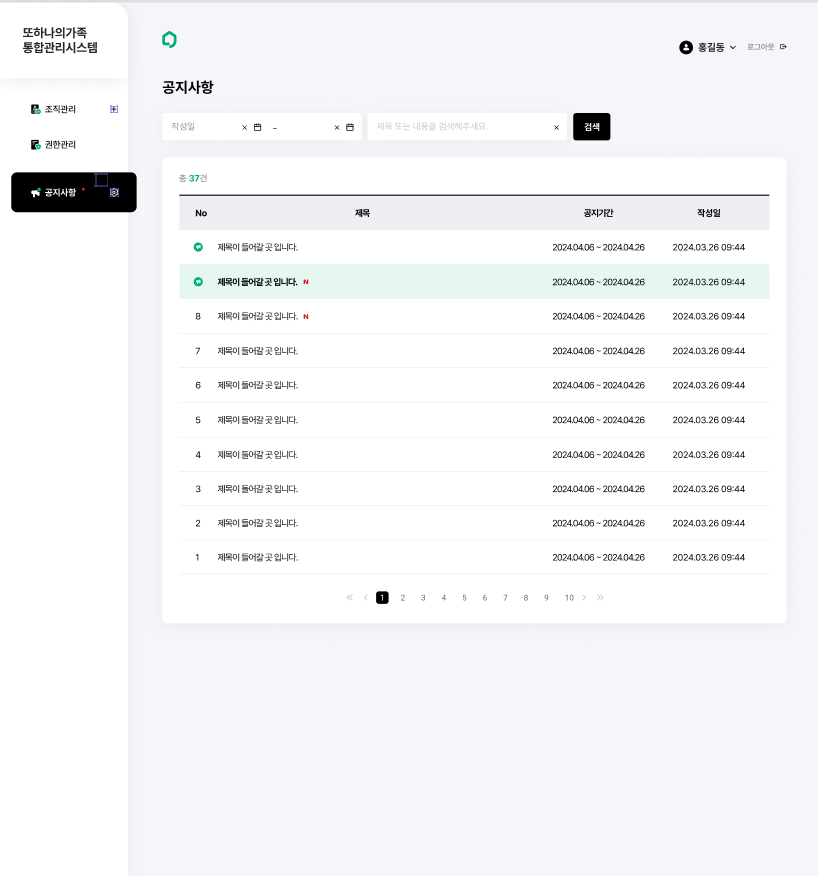Click the 권한관리 shield icon
Screen dimensions: 818x876
(x=36, y=145)
